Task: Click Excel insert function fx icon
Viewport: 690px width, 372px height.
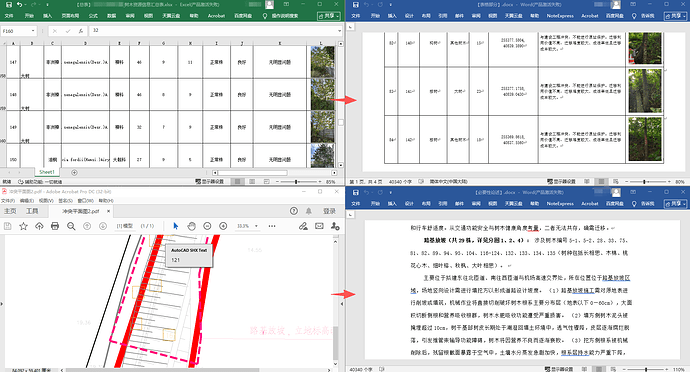Action: point(81,31)
